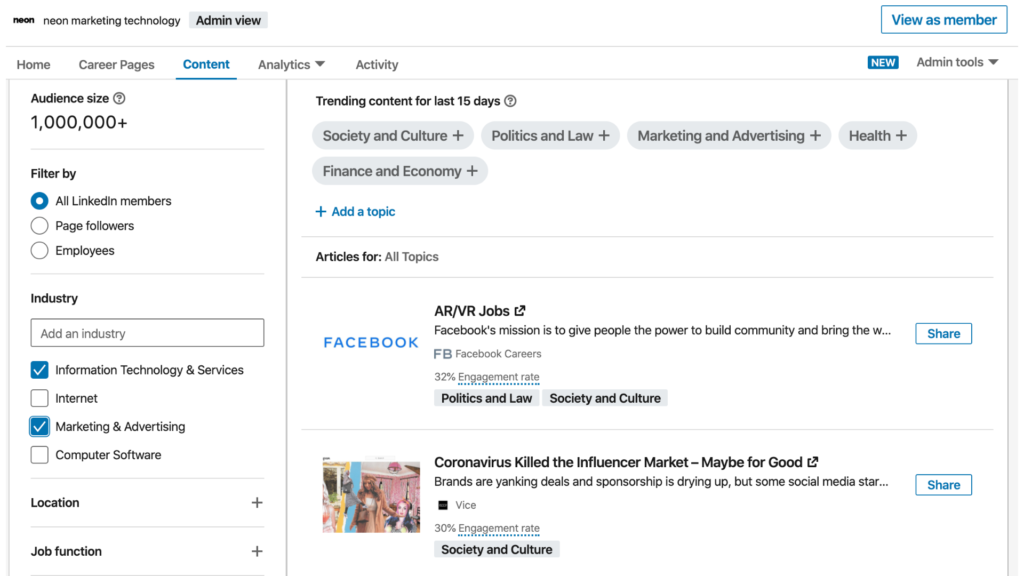Share the AR/VR Jobs article
Viewport: 1024px width, 576px height.
pos(943,334)
